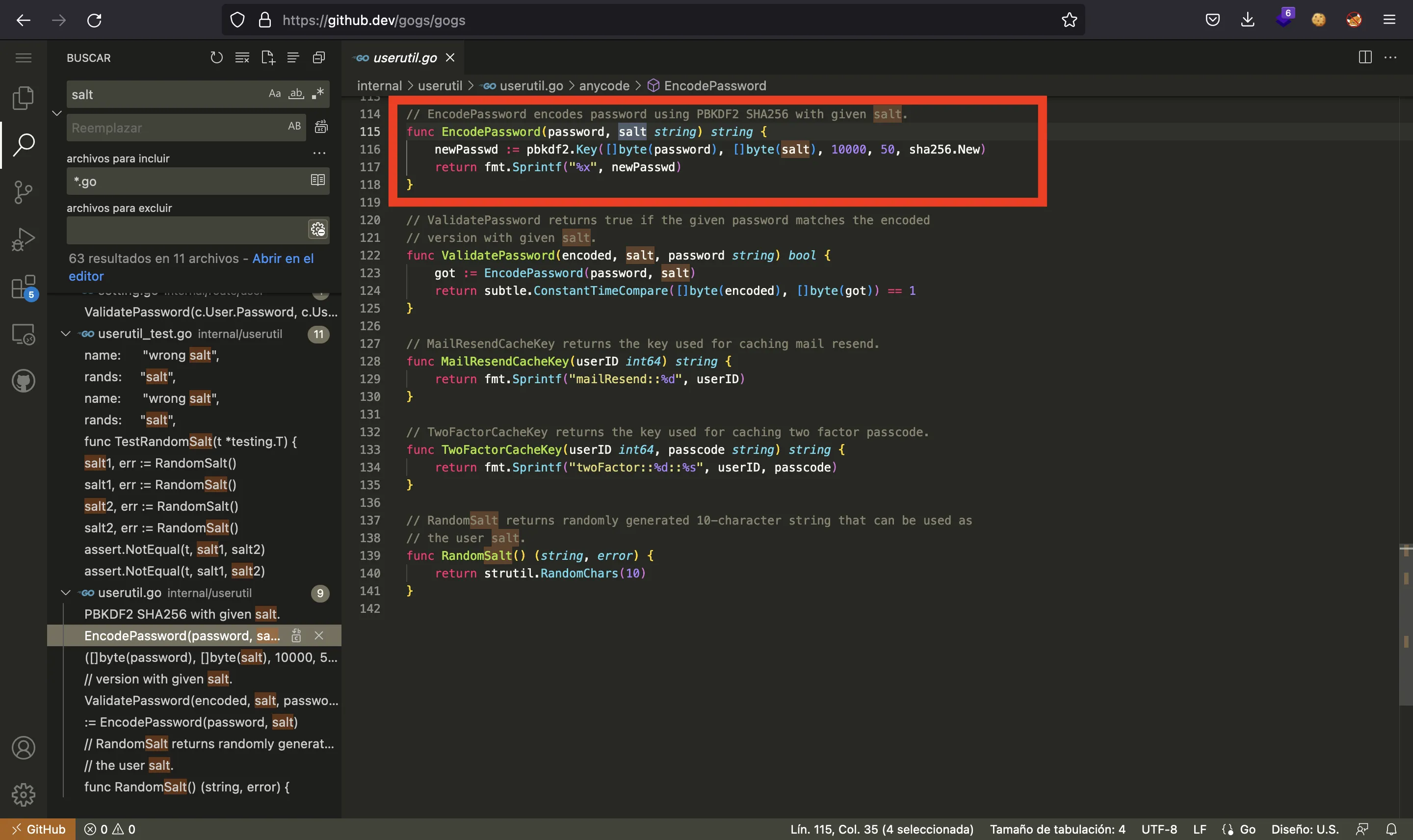The image size is (1413, 840).
Task: Click the feedback icon in status bar
Action: click(1362, 829)
